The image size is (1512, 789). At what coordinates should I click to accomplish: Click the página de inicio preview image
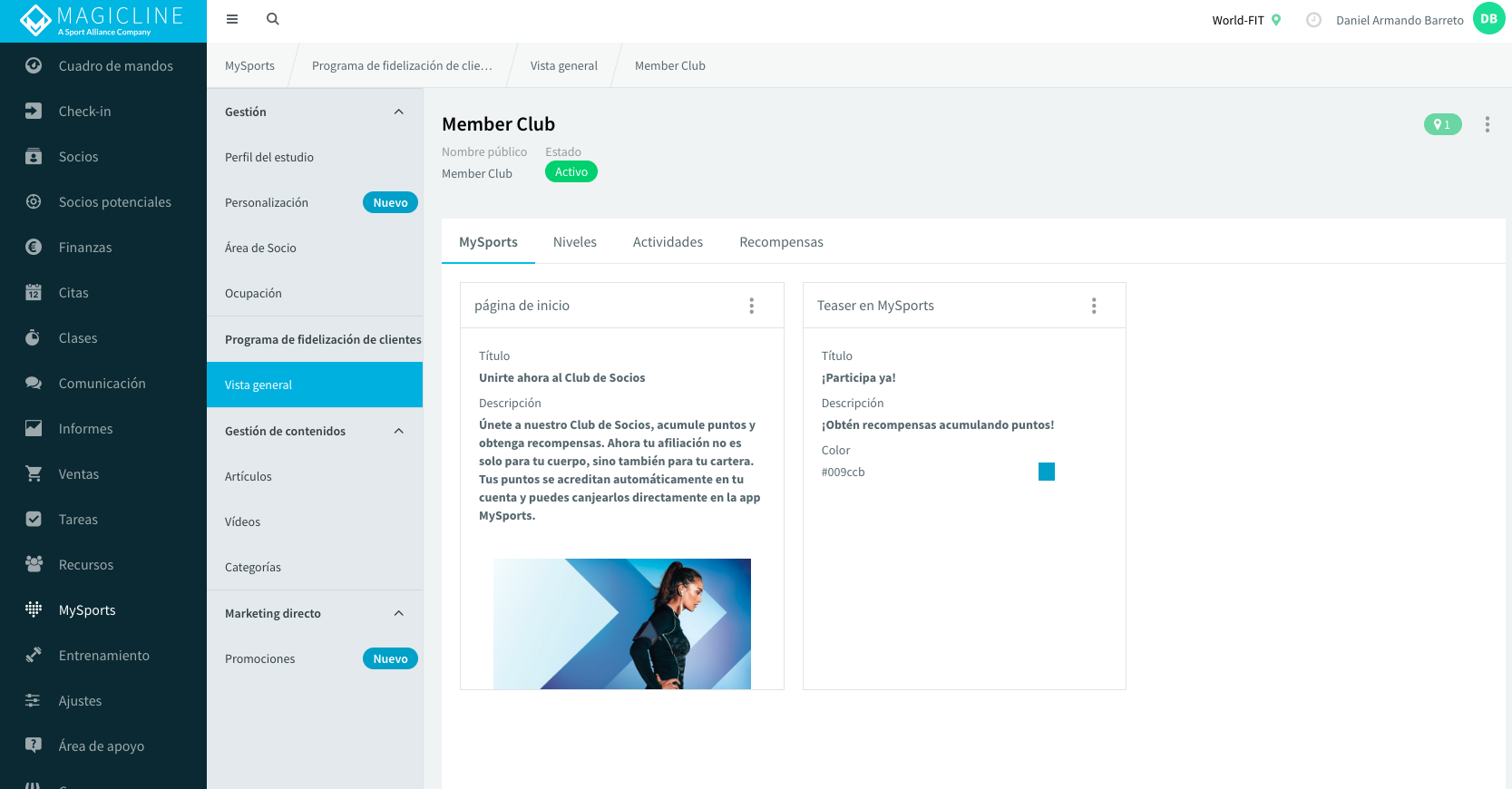[x=622, y=624]
